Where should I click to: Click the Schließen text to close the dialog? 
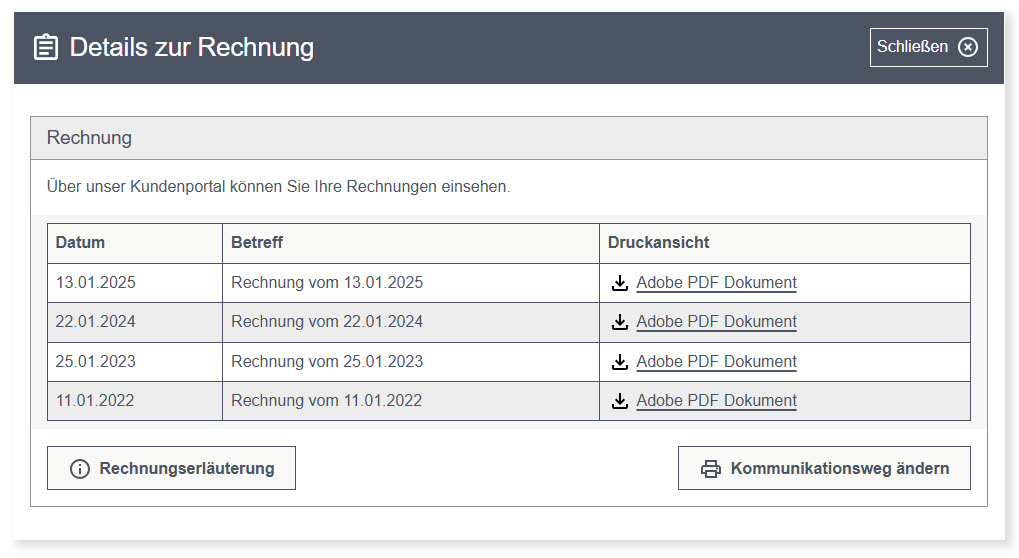pos(912,47)
